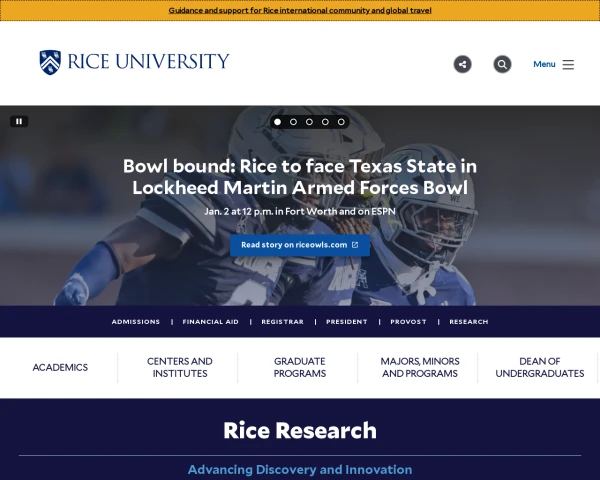Image resolution: width=600 pixels, height=480 pixels.
Task: Select the Academics section tab
Action: click(60, 367)
